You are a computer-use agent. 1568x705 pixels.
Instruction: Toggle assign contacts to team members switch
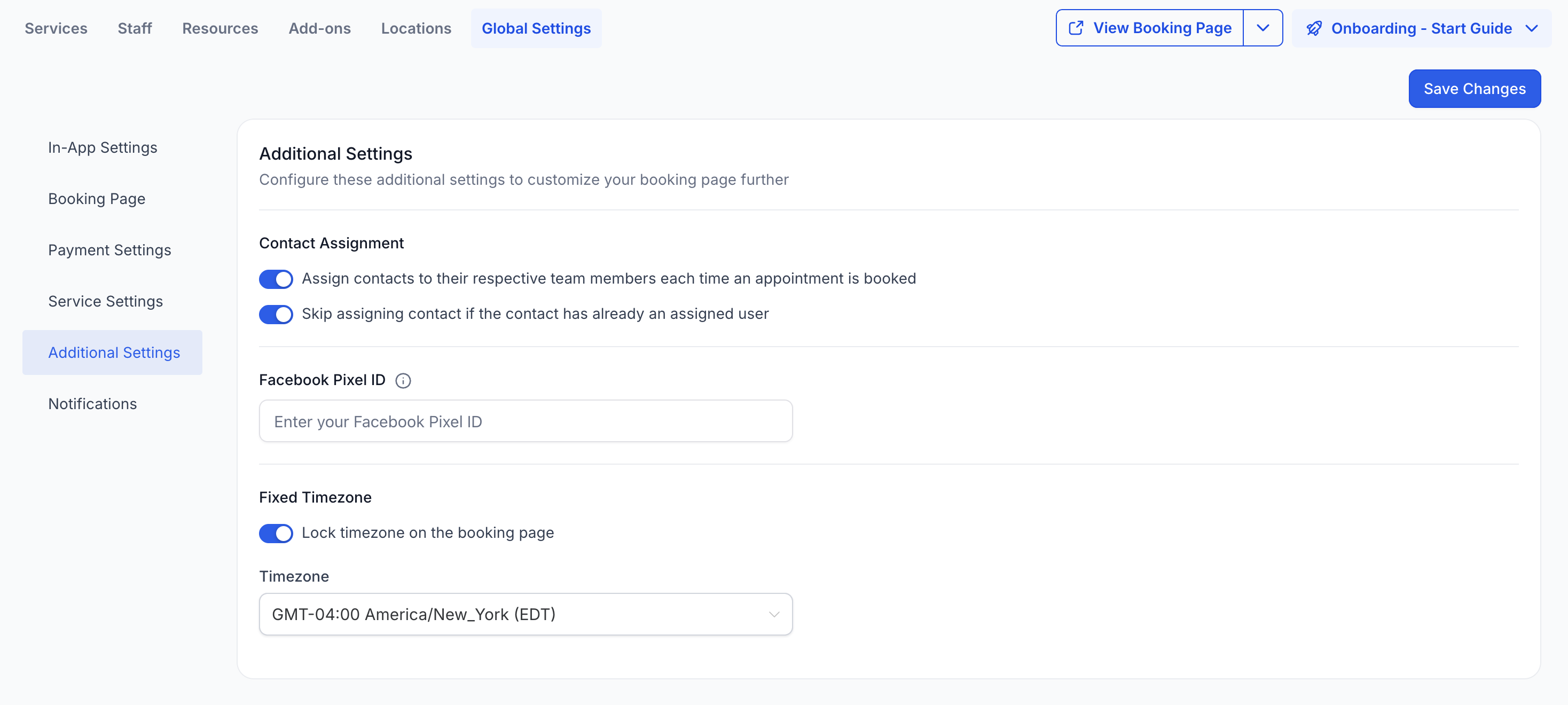click(x=276, y=279)
